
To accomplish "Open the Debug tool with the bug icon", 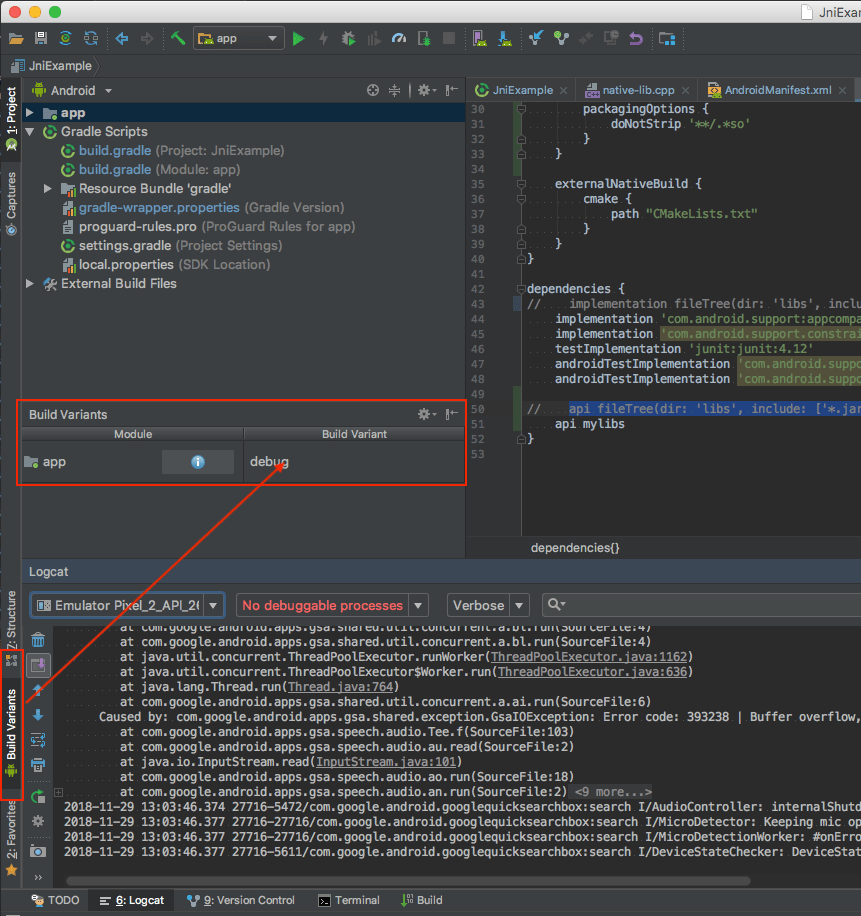I will (x=349, y=38).
